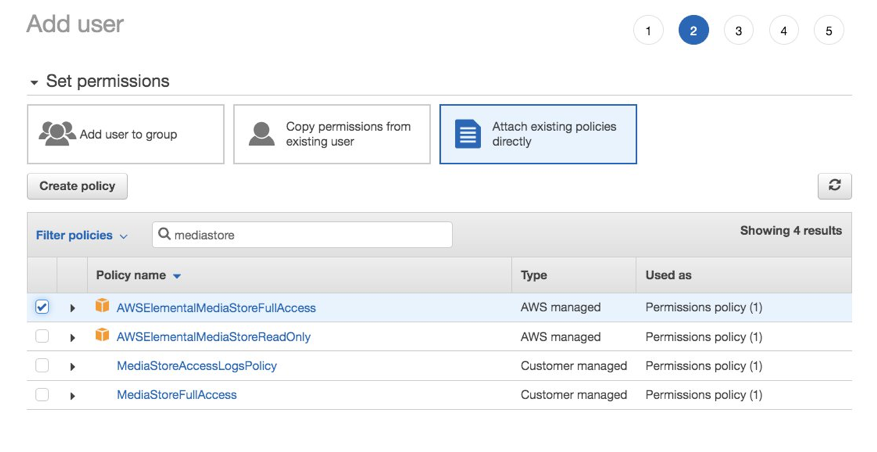The height and width of the screenshot is (452, 877).
Task: Uncheck the AWSElementalMediaStoreFullAccess policy checkbox
Action: click(x=42, y=307)
